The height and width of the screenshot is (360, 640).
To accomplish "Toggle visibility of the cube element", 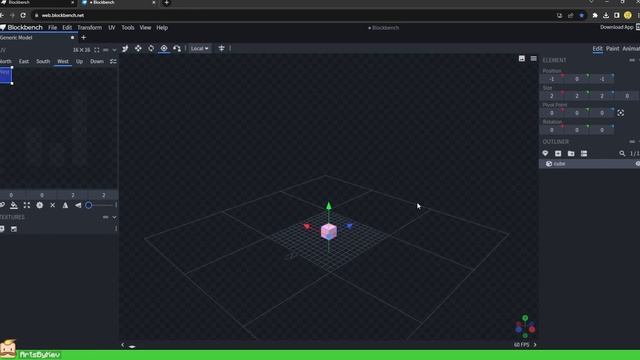I will [638, 164].
